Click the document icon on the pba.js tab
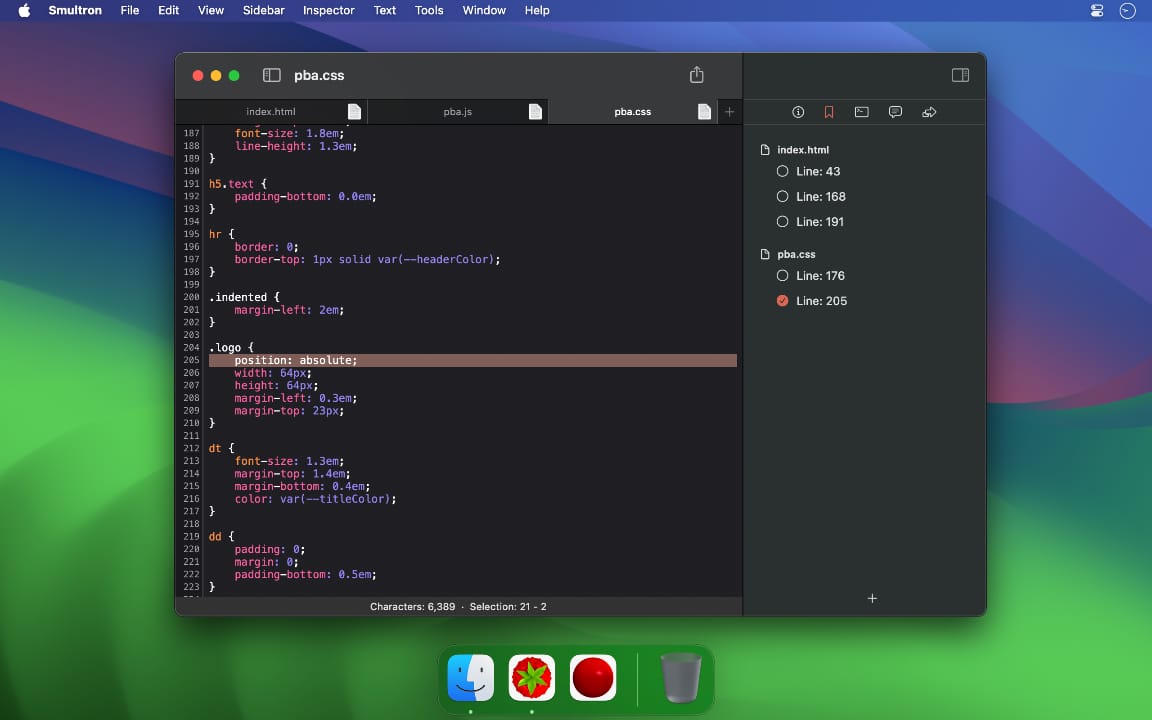Screen dimensions: 1152x720 [536, 111]
